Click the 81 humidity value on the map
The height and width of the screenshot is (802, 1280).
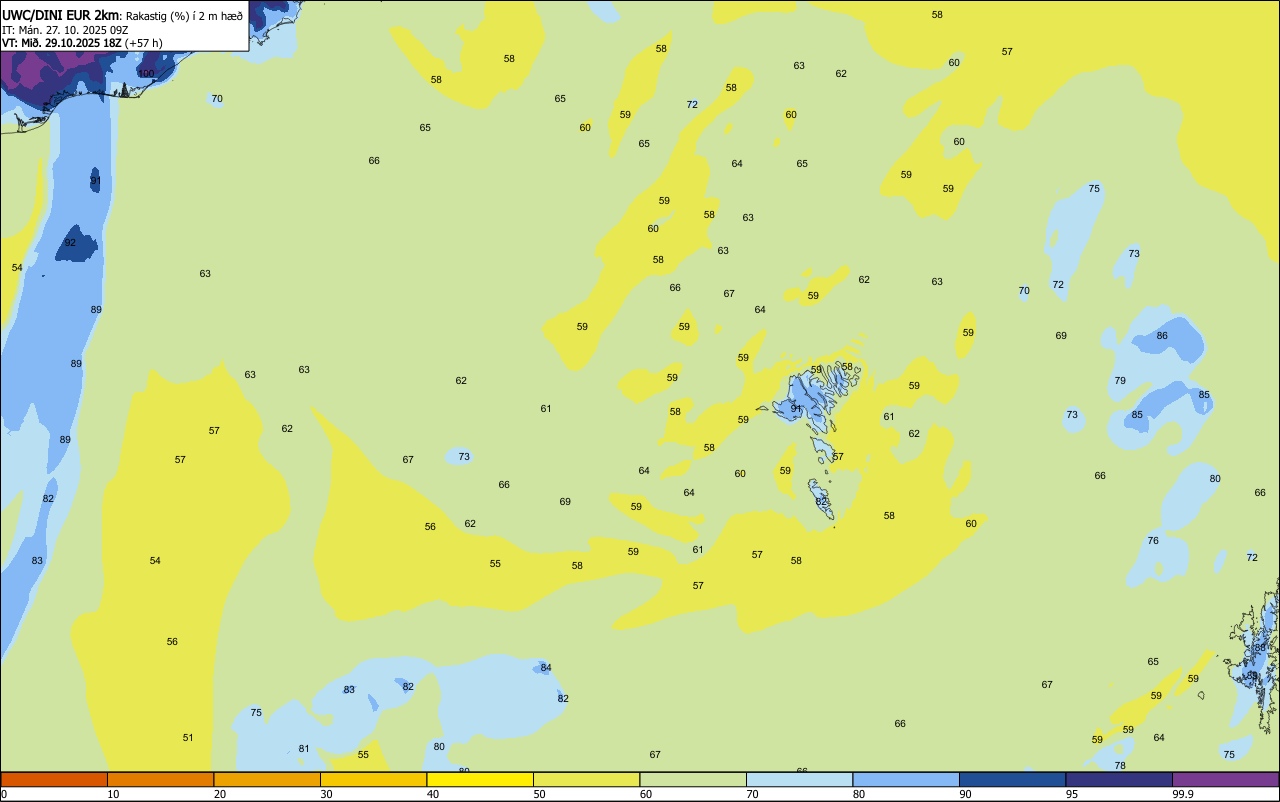point(304,748)
